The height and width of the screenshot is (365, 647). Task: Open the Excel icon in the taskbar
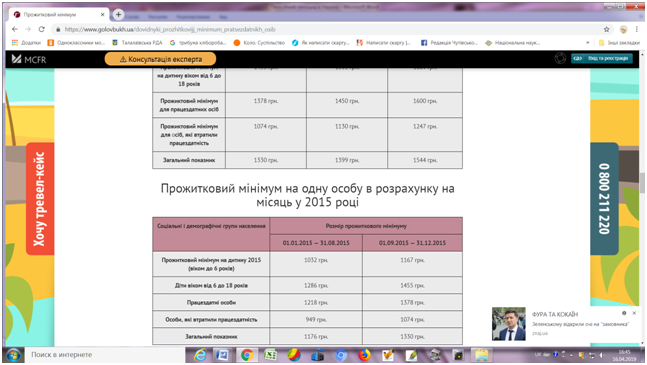point(270,355)
